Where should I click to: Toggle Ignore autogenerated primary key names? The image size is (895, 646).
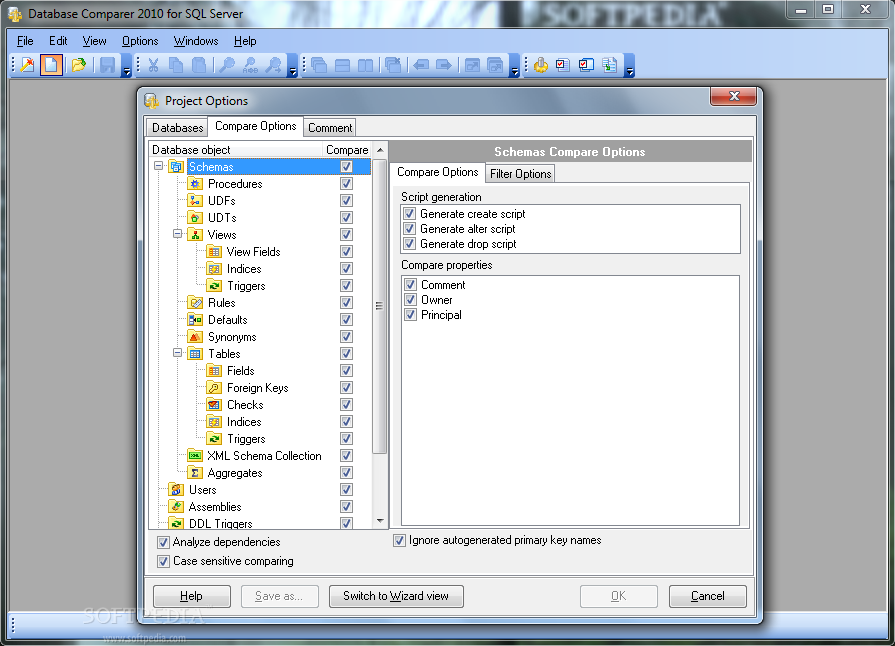point(400,540)
